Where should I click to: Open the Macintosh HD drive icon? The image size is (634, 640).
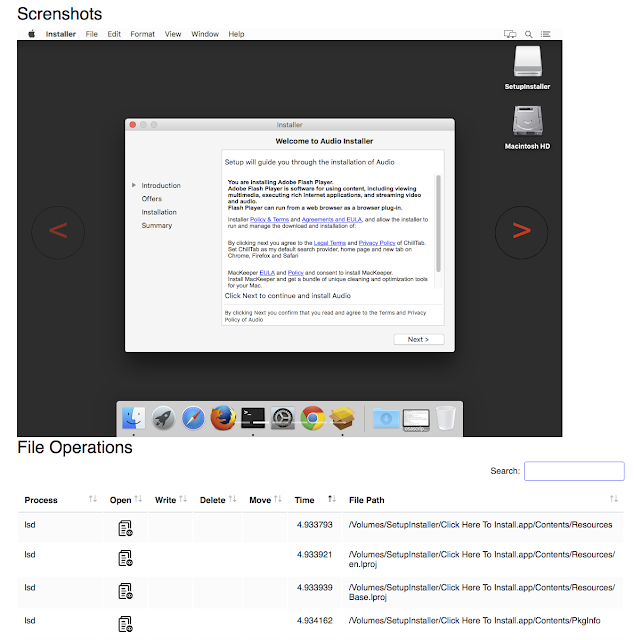(527, 127)
